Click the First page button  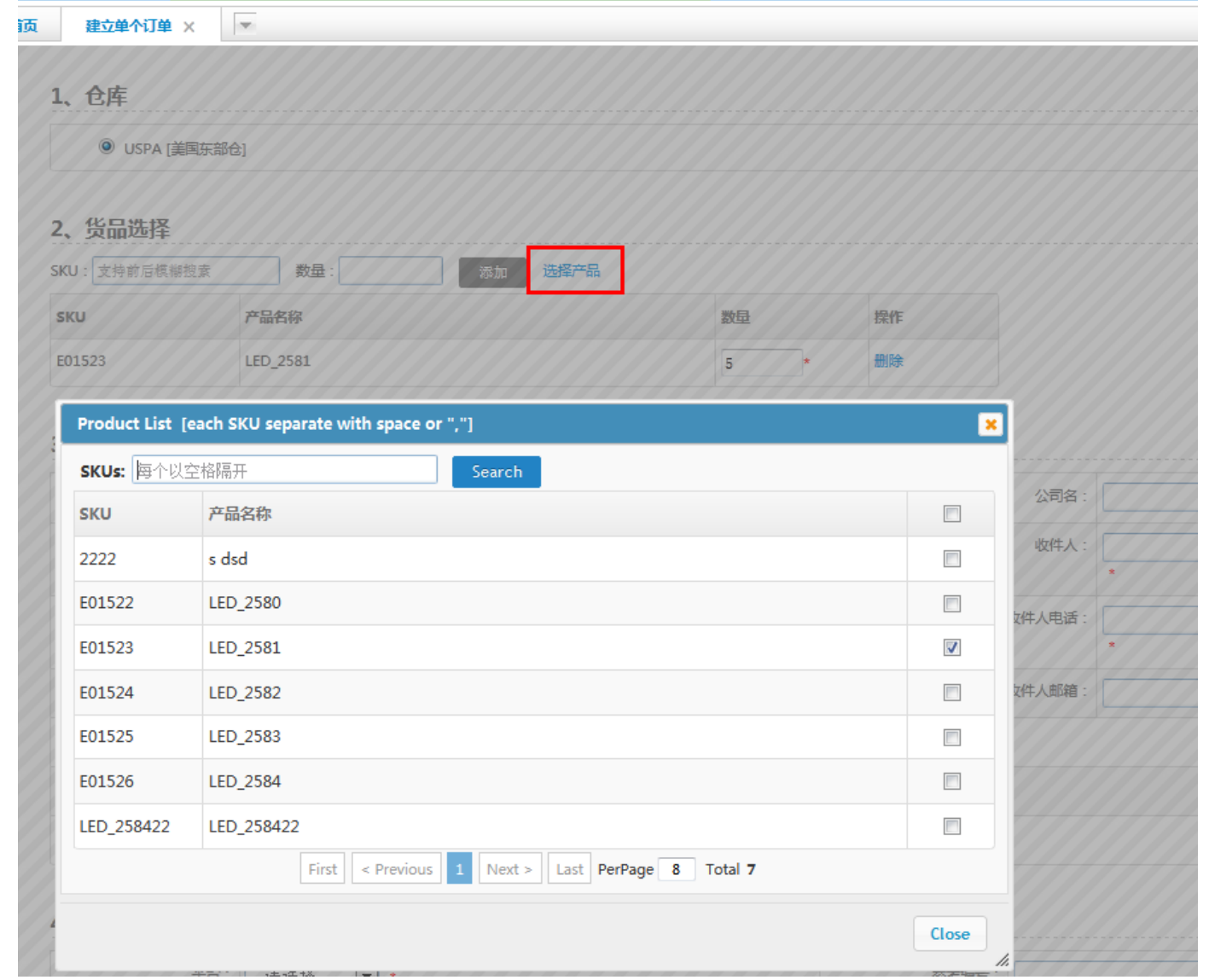tap(323, 869)
